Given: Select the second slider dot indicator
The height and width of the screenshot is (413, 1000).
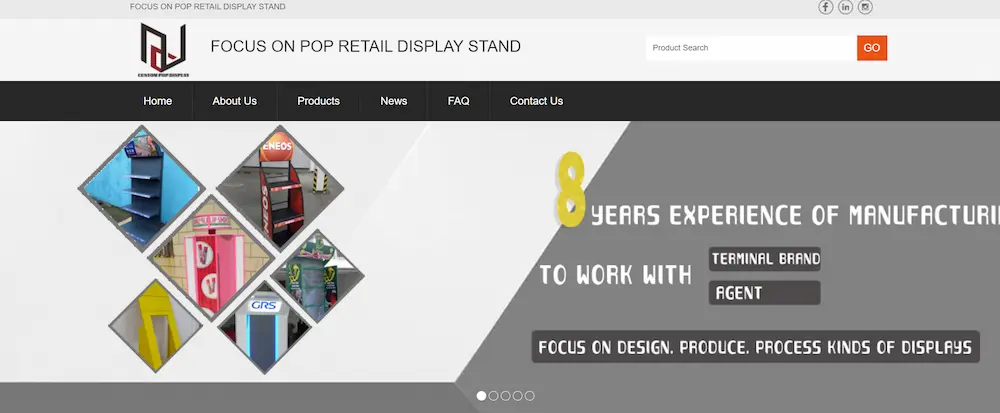Looking at the screenshot, I should (494, 396).
